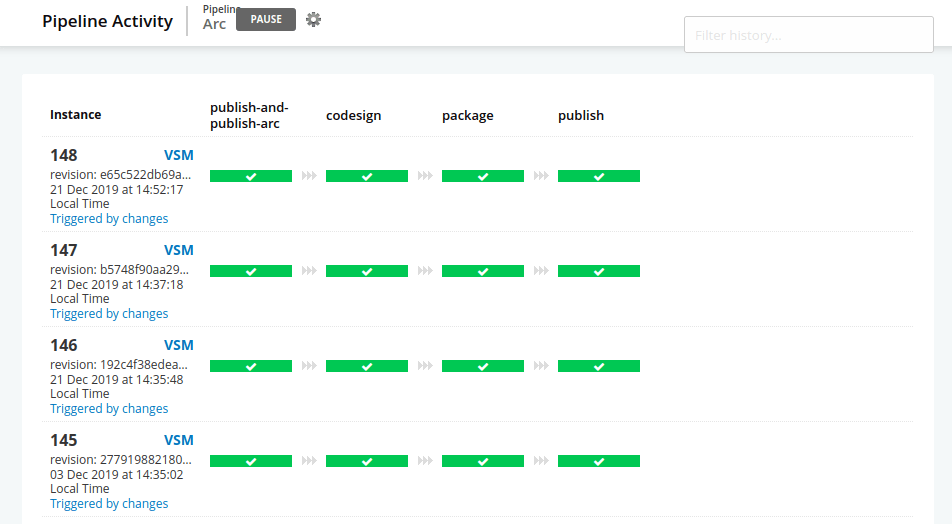This screenshot has width=952, height=524.
Task: Open pipeline settings gear icon
Action: 313,19
